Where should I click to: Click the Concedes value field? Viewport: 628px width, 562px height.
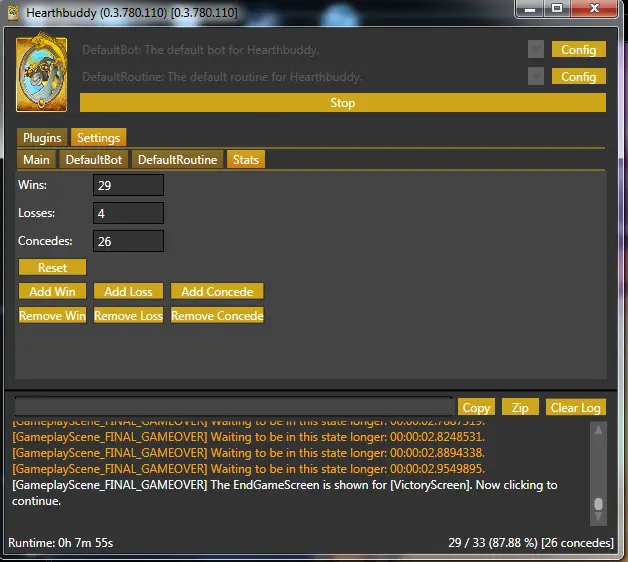tap(129, 241)
